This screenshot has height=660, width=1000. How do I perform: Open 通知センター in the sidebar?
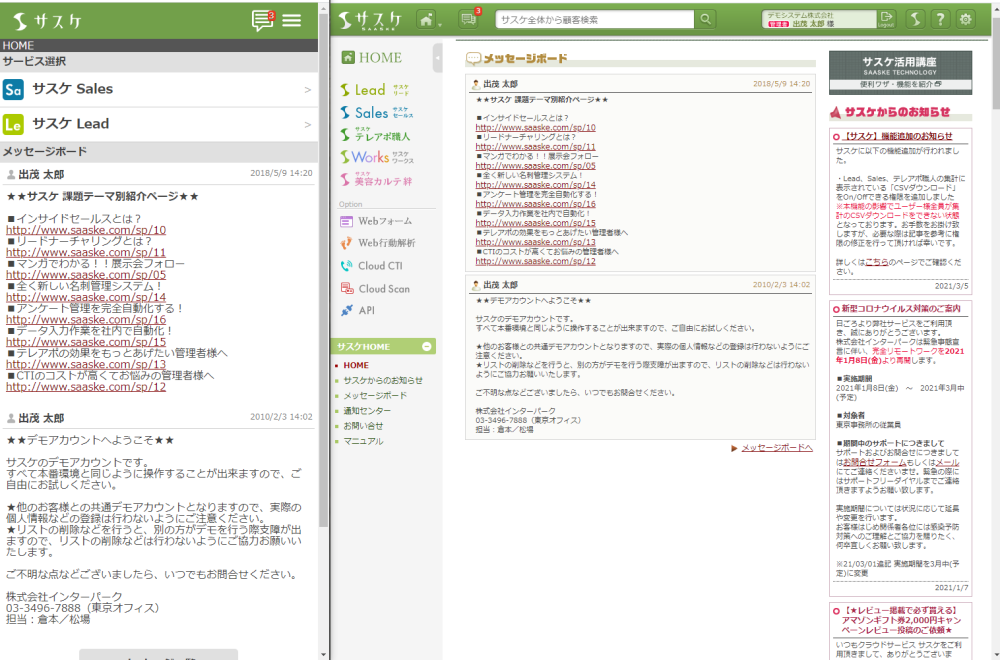(x=367, y=411)
